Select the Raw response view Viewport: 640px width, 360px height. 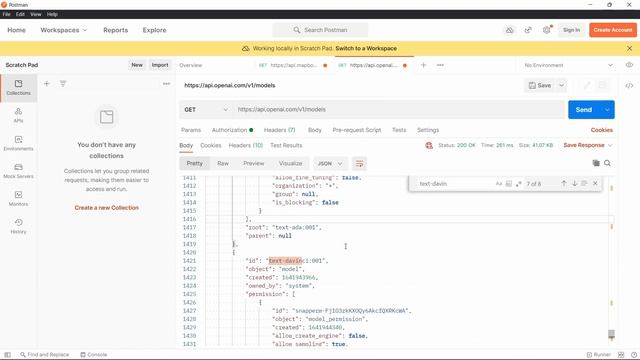223,163
